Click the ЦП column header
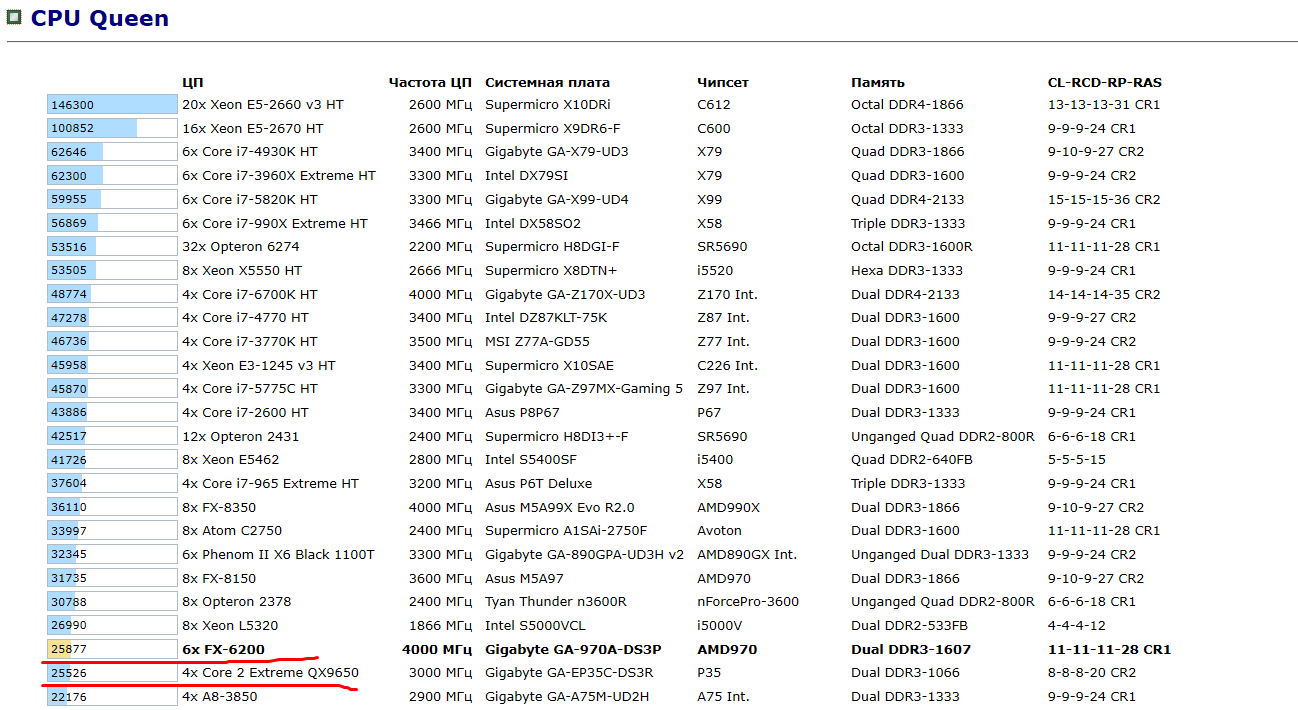This screenshot has width=1298, height=710. coord(192,82)
